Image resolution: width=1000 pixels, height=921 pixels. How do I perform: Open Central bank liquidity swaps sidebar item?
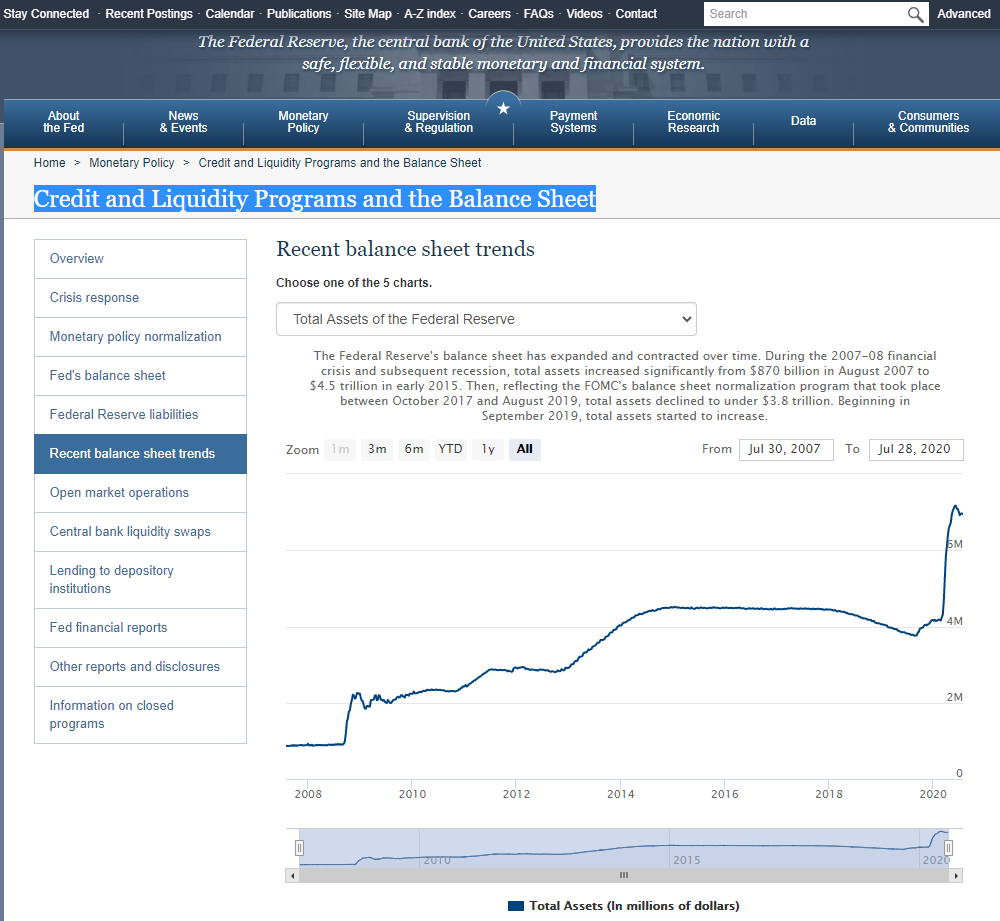click(140, 532)
